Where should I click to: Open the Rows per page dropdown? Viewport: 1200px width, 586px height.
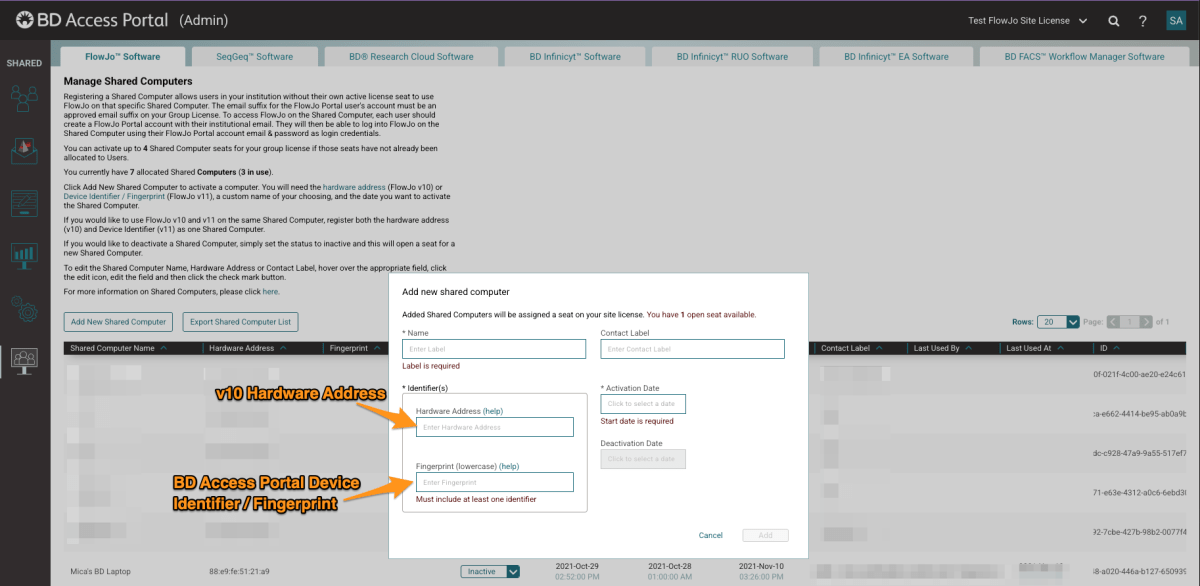pyautogui.click(x=1057, y=321)
